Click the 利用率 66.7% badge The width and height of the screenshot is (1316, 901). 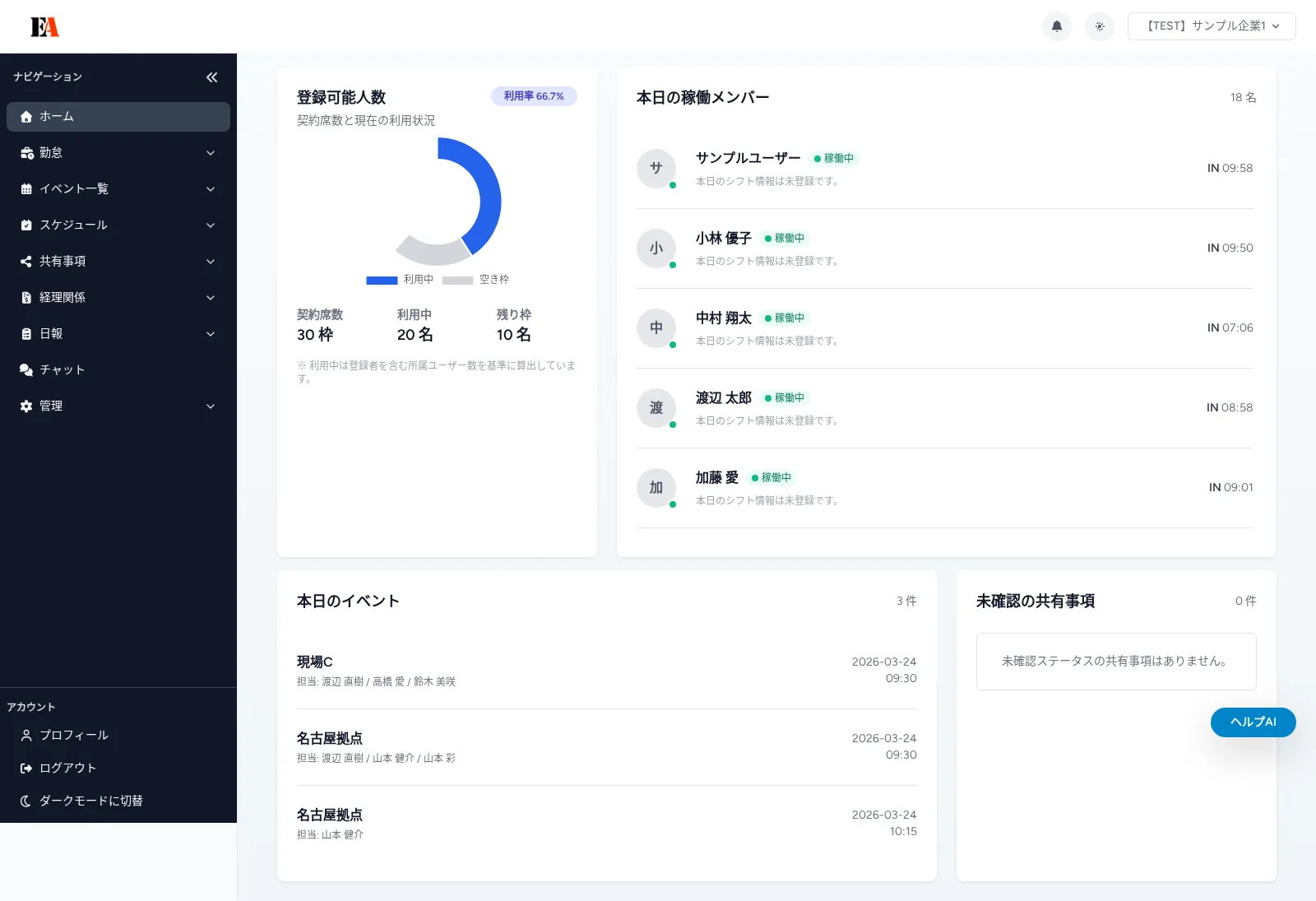click(x=533, y=96)
